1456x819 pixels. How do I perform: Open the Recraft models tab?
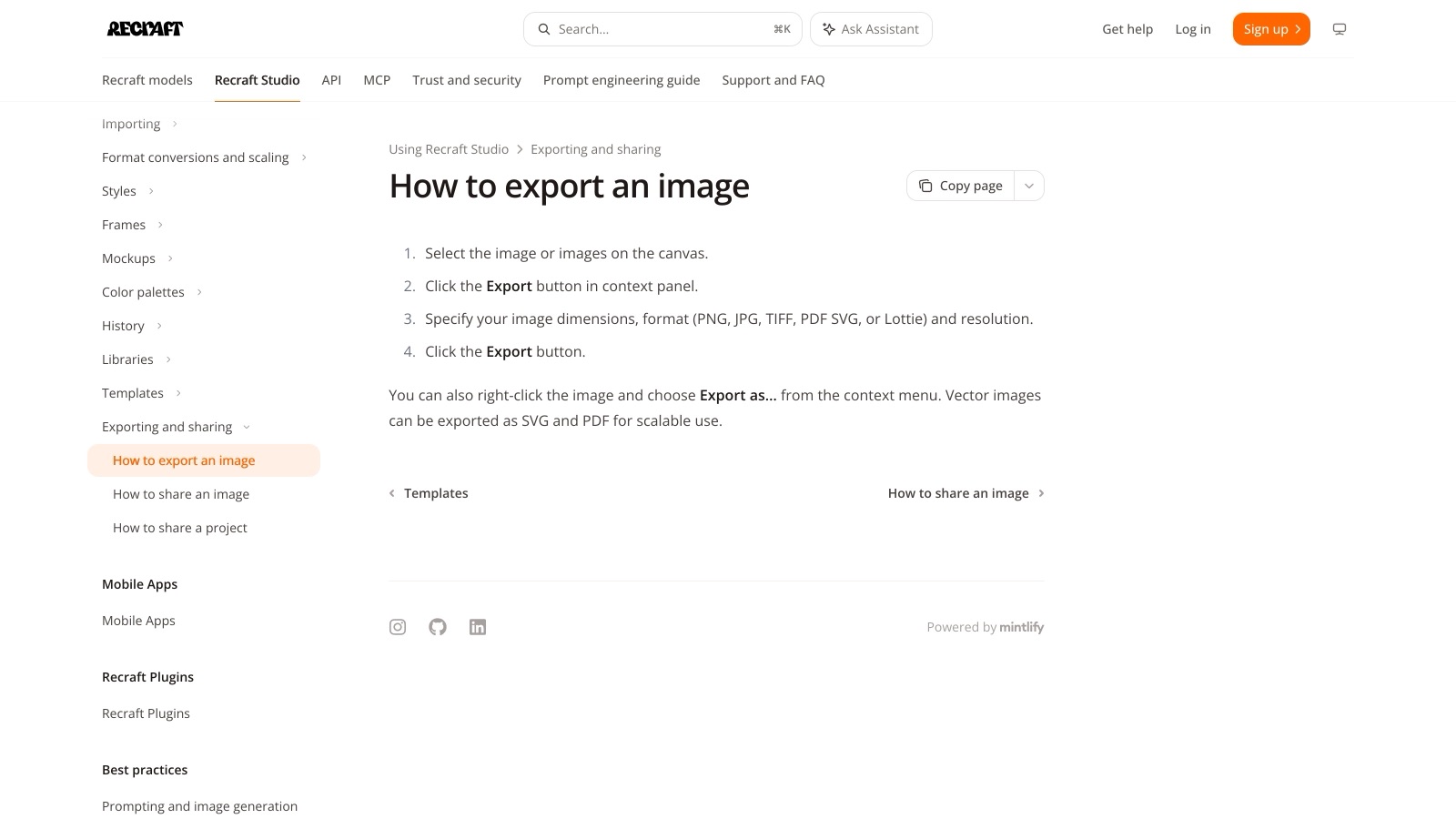(147, 80)
